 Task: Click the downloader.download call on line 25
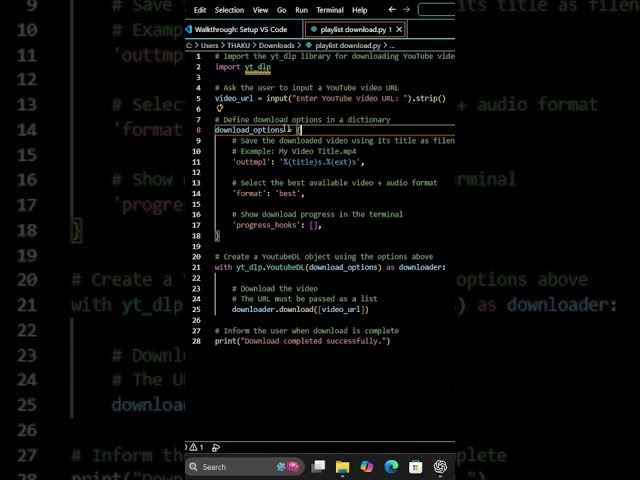[x=300, y=309]
